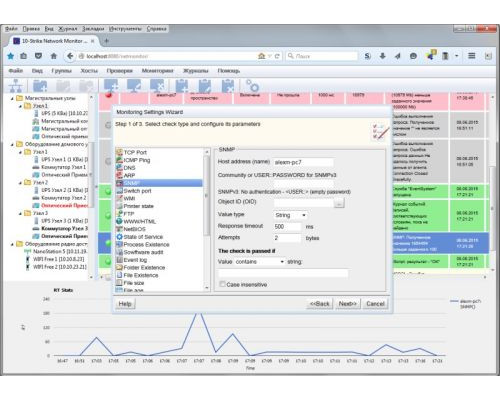Open the network map view icon
500x400 pixels.
coord(16,86)
